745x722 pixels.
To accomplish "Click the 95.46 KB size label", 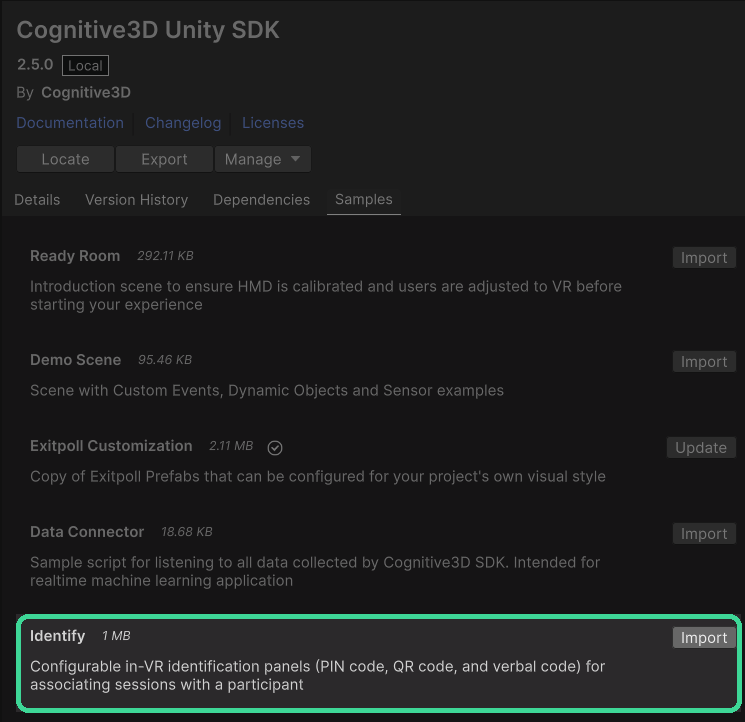I will coord(165,360).
